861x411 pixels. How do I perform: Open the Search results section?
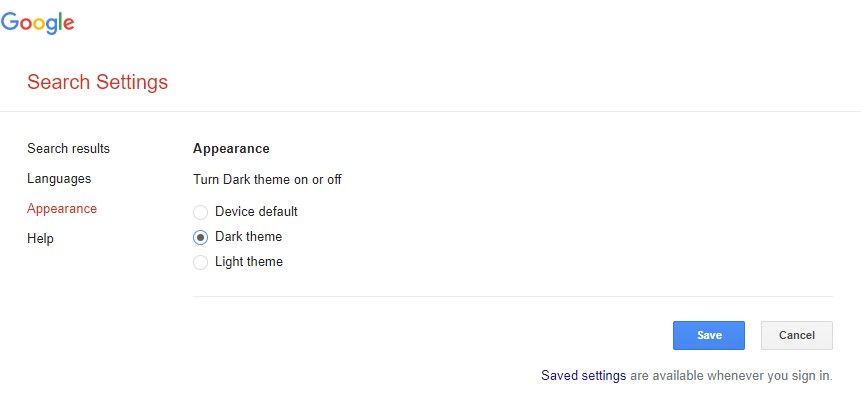tap(69, 148)
